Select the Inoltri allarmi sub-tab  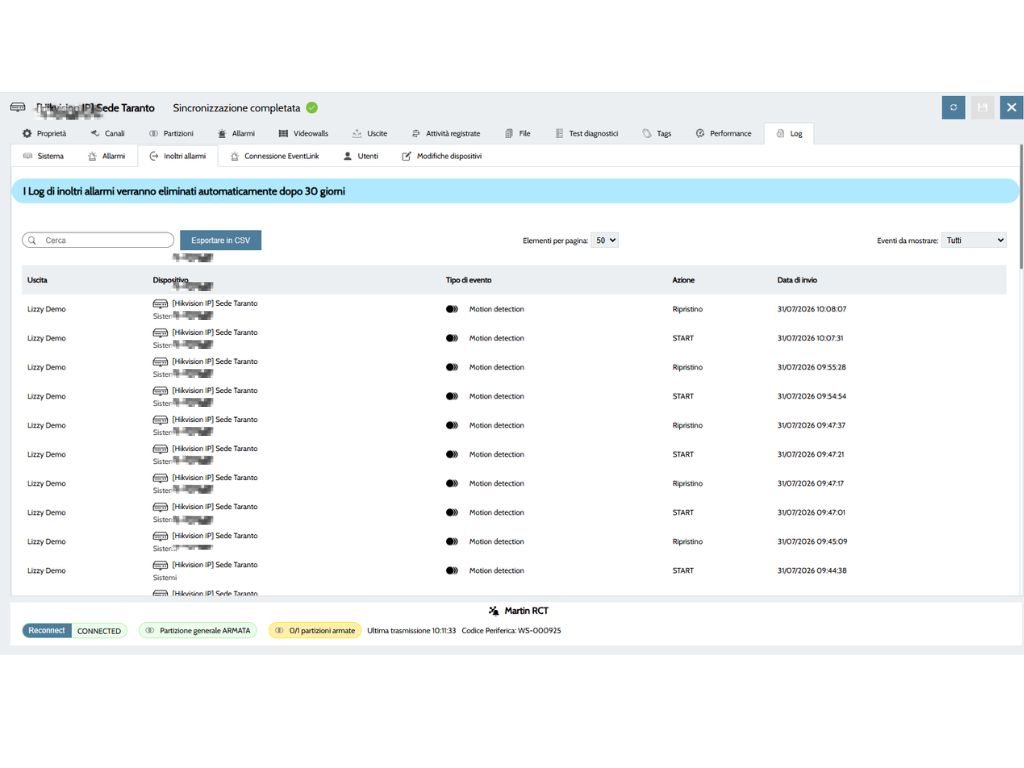[178, 156]
